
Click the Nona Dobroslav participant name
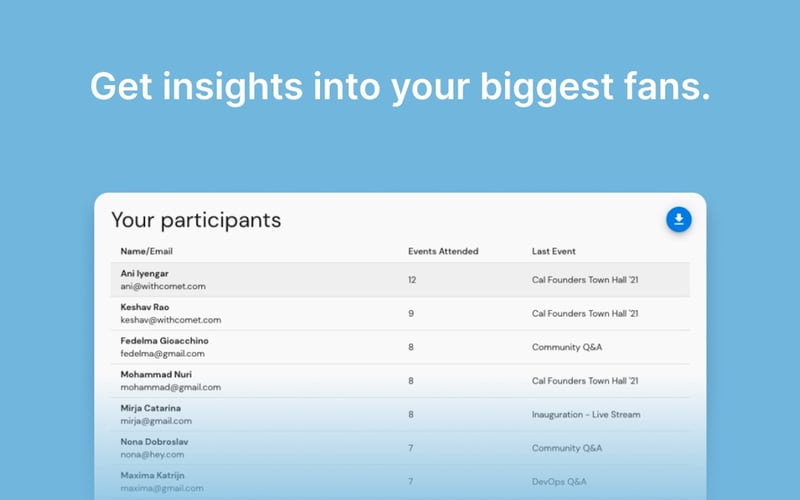point(154,441)
